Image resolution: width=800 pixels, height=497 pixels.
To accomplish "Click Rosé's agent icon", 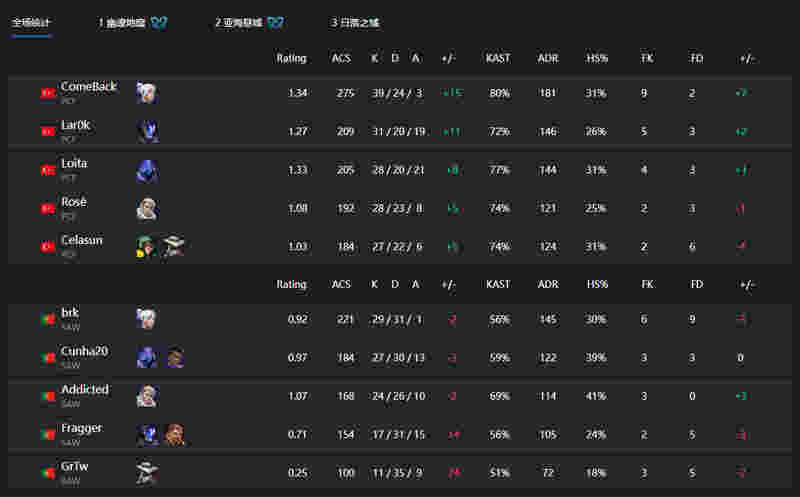I will click(x=147, y=209).
